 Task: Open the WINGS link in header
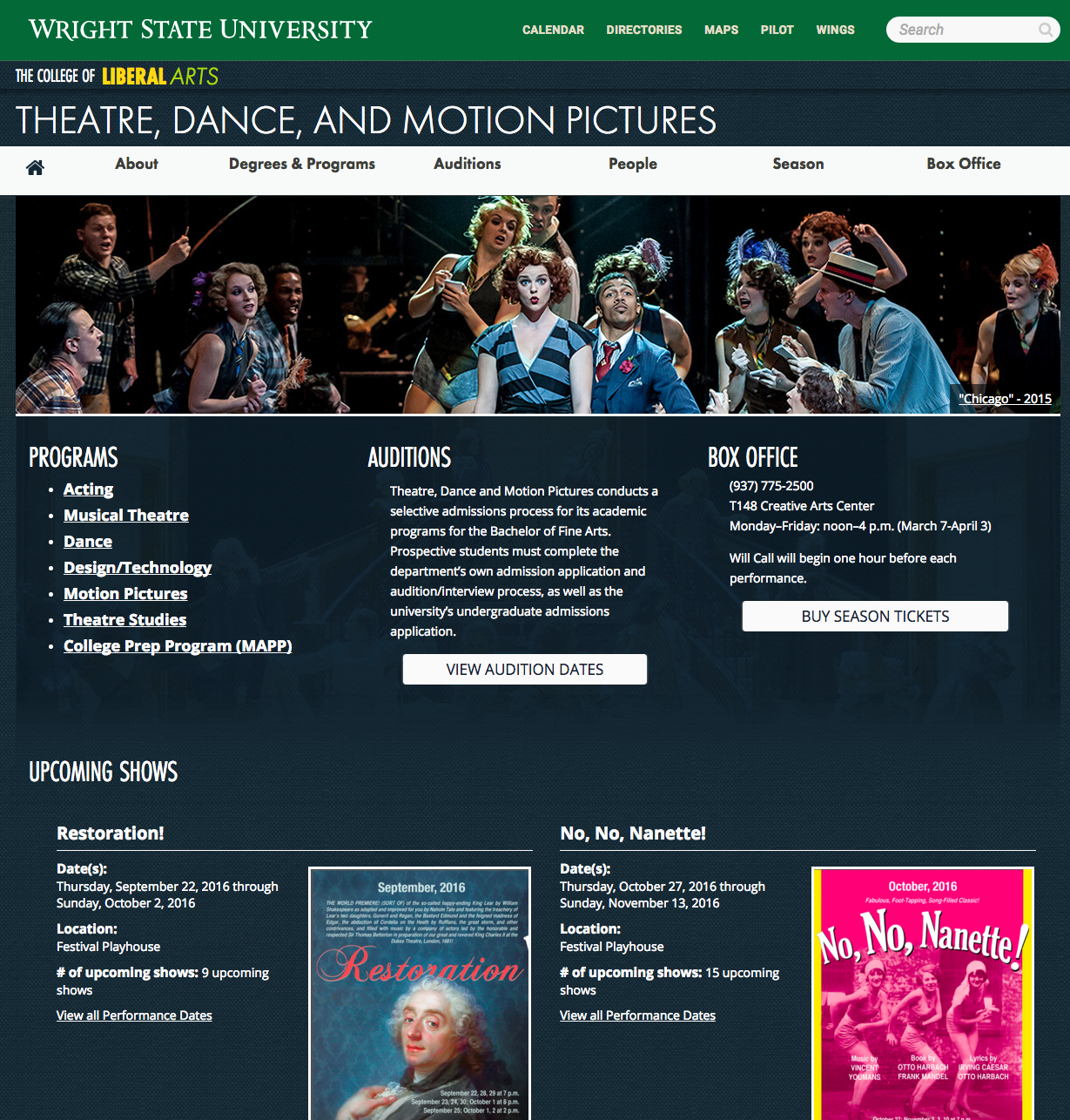click(835, 30)
